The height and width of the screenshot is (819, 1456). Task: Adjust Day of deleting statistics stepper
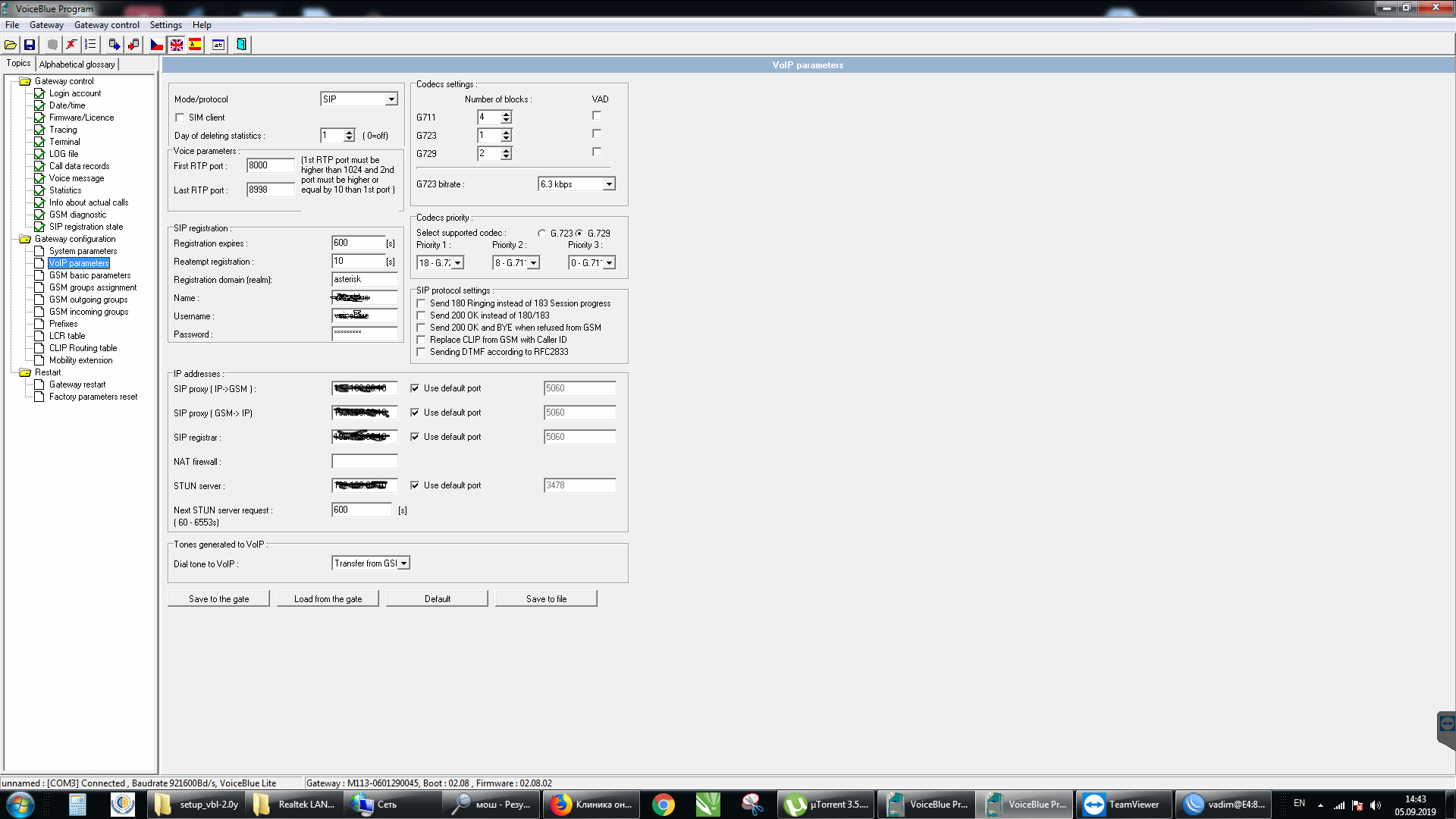pos(349,136)
